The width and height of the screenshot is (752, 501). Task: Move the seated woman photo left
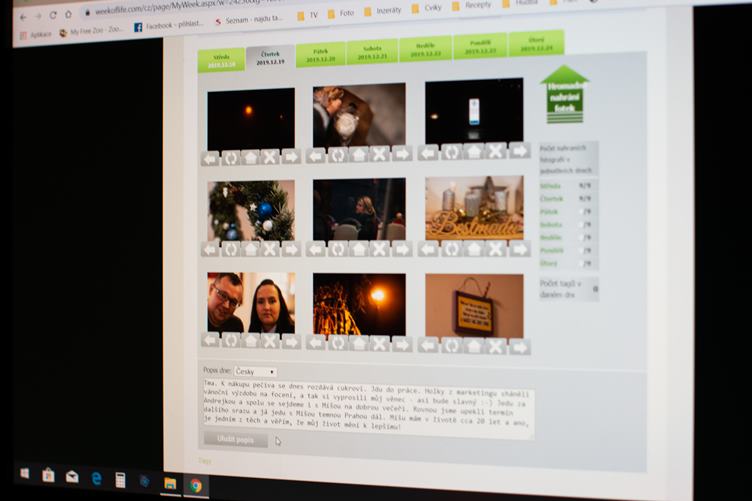316,249
